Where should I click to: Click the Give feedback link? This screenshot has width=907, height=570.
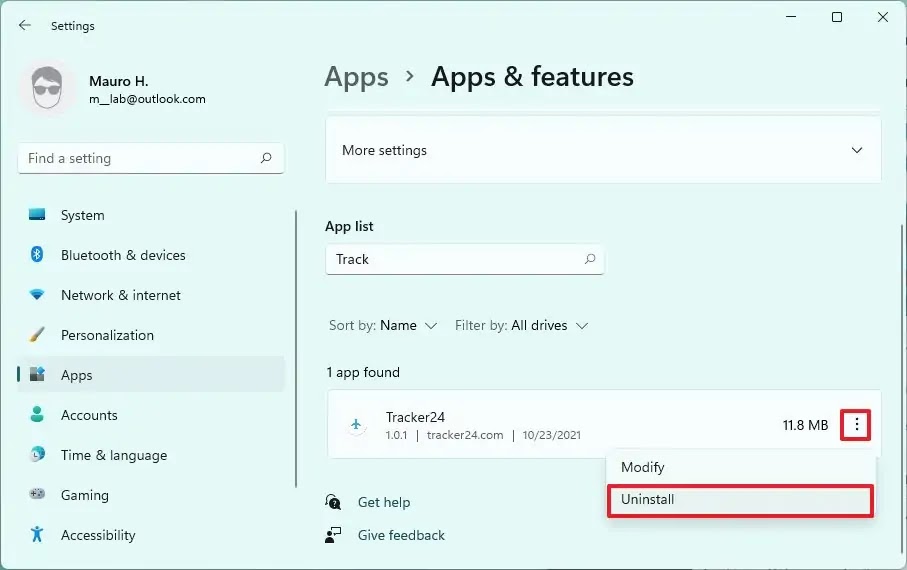pyautogui.click(x=401, y=535)
